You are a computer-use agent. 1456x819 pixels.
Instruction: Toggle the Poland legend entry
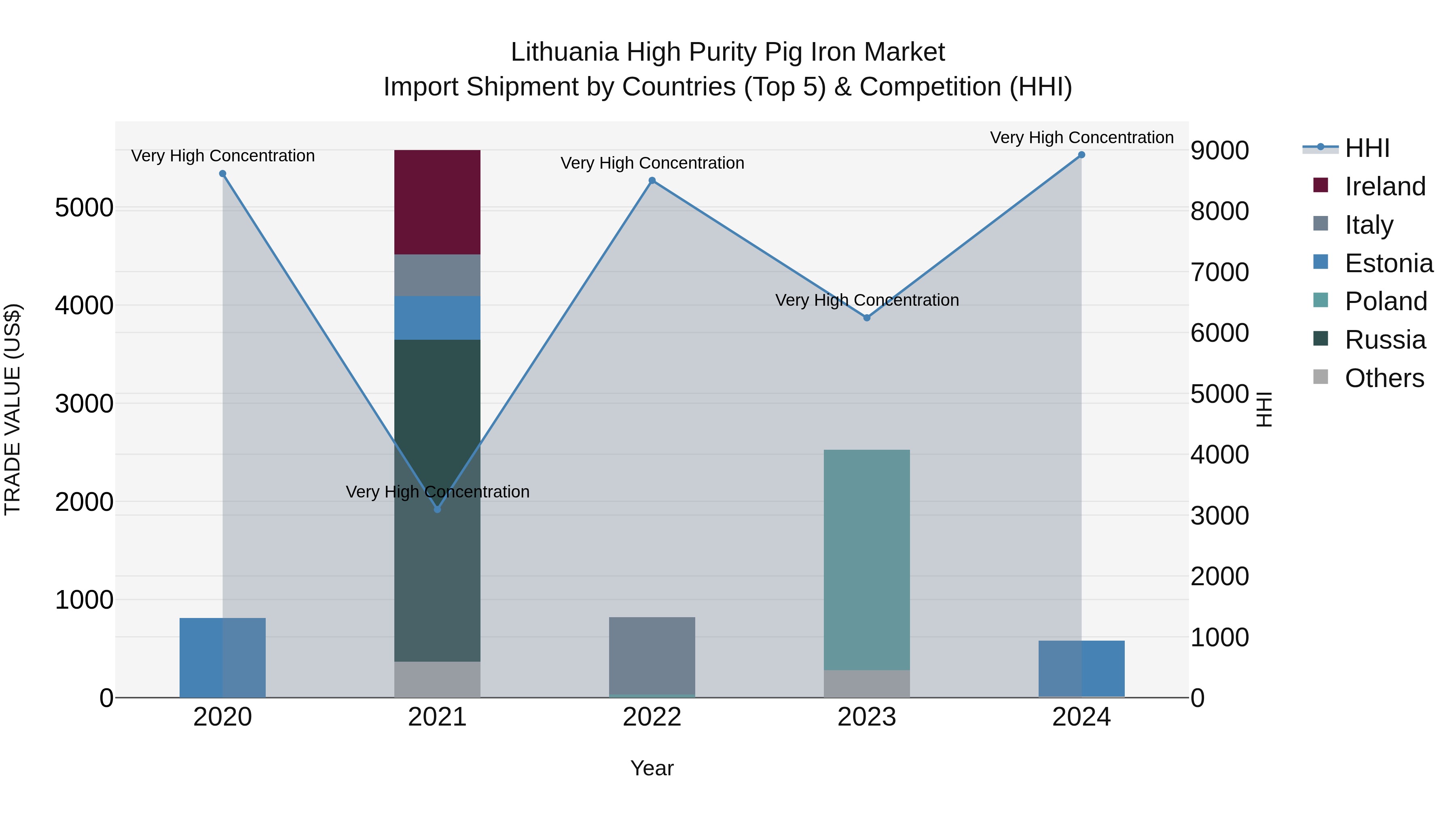coord(1370,301)
